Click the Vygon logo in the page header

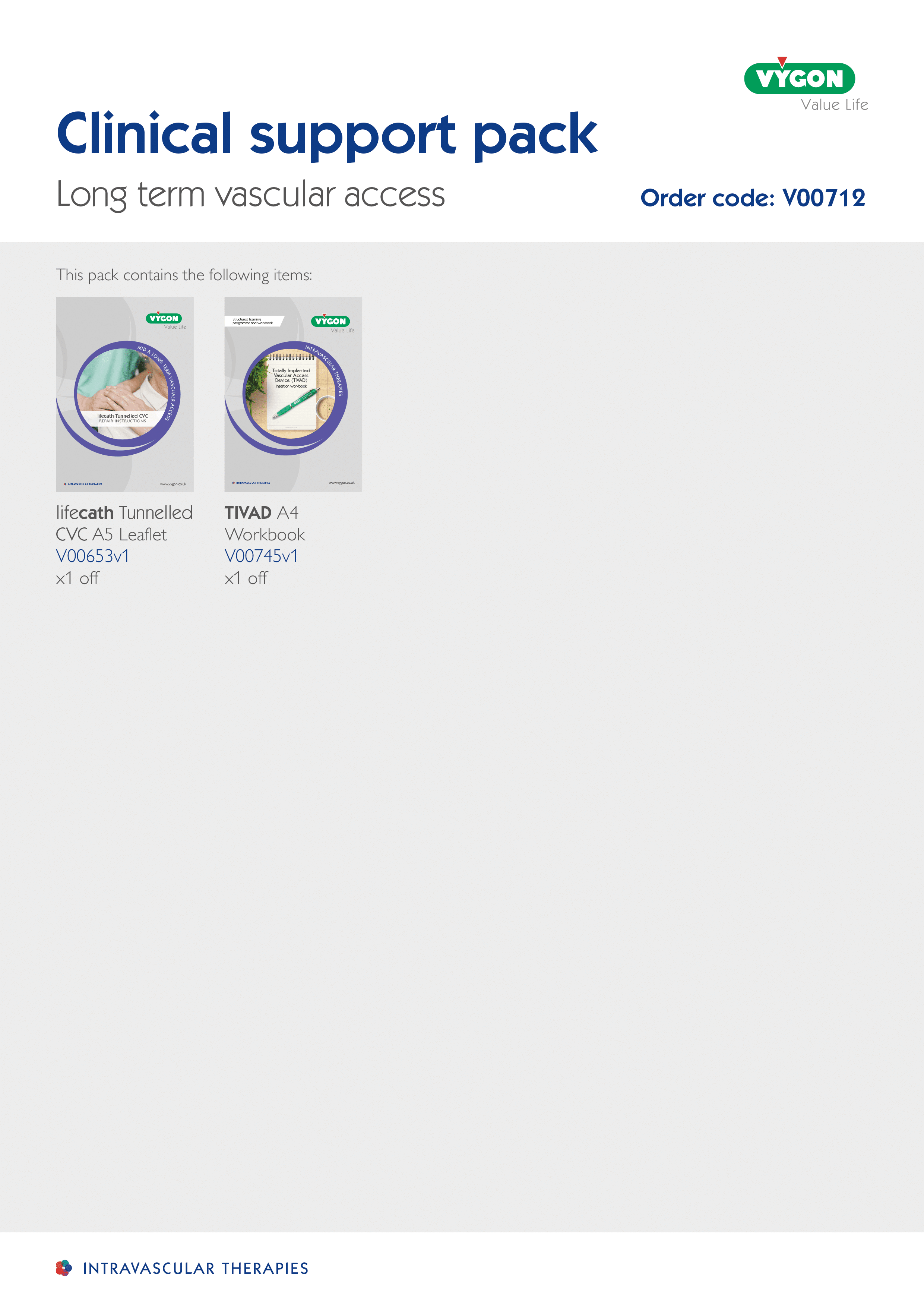[800, 79]
